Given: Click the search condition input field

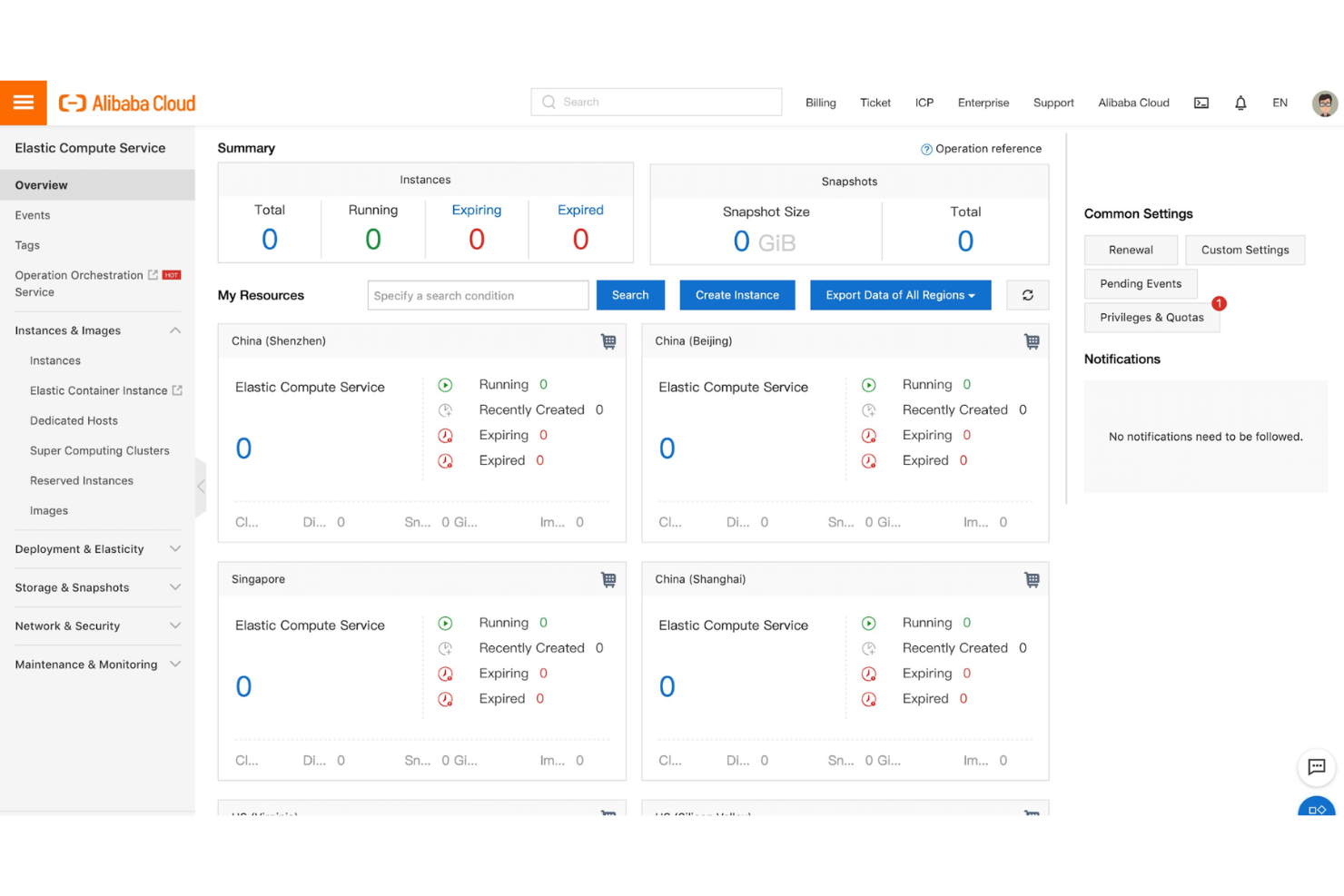Looking at the screenshot, I should click(477, 295).
